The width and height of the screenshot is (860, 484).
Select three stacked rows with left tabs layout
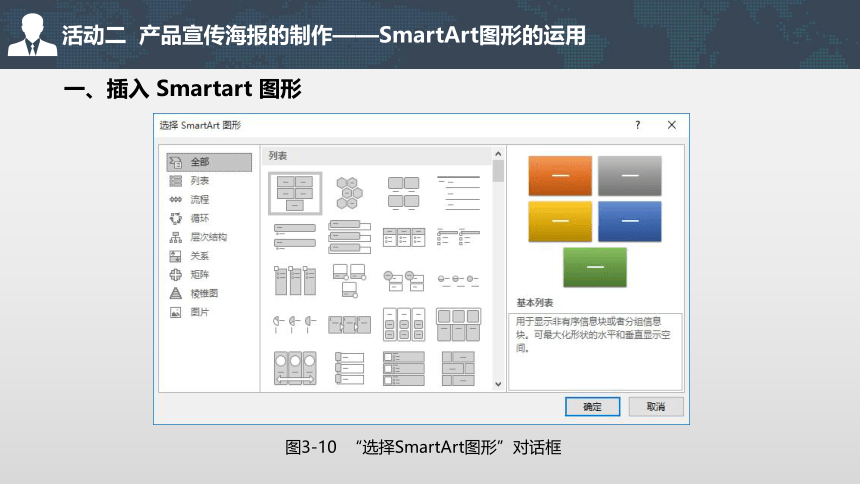(x=349, y=368)
